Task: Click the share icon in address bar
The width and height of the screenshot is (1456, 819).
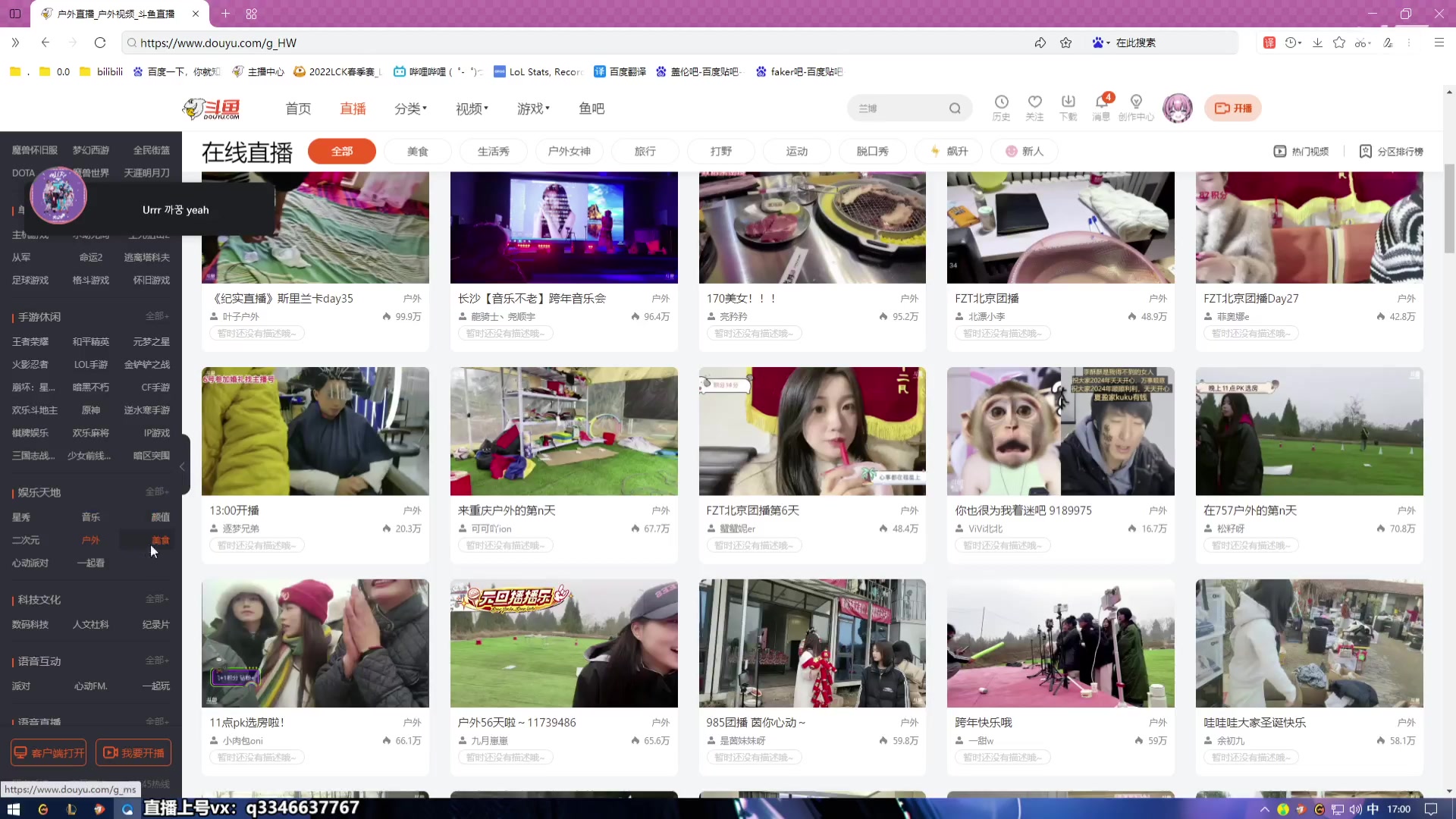Action: (1040, 42)
